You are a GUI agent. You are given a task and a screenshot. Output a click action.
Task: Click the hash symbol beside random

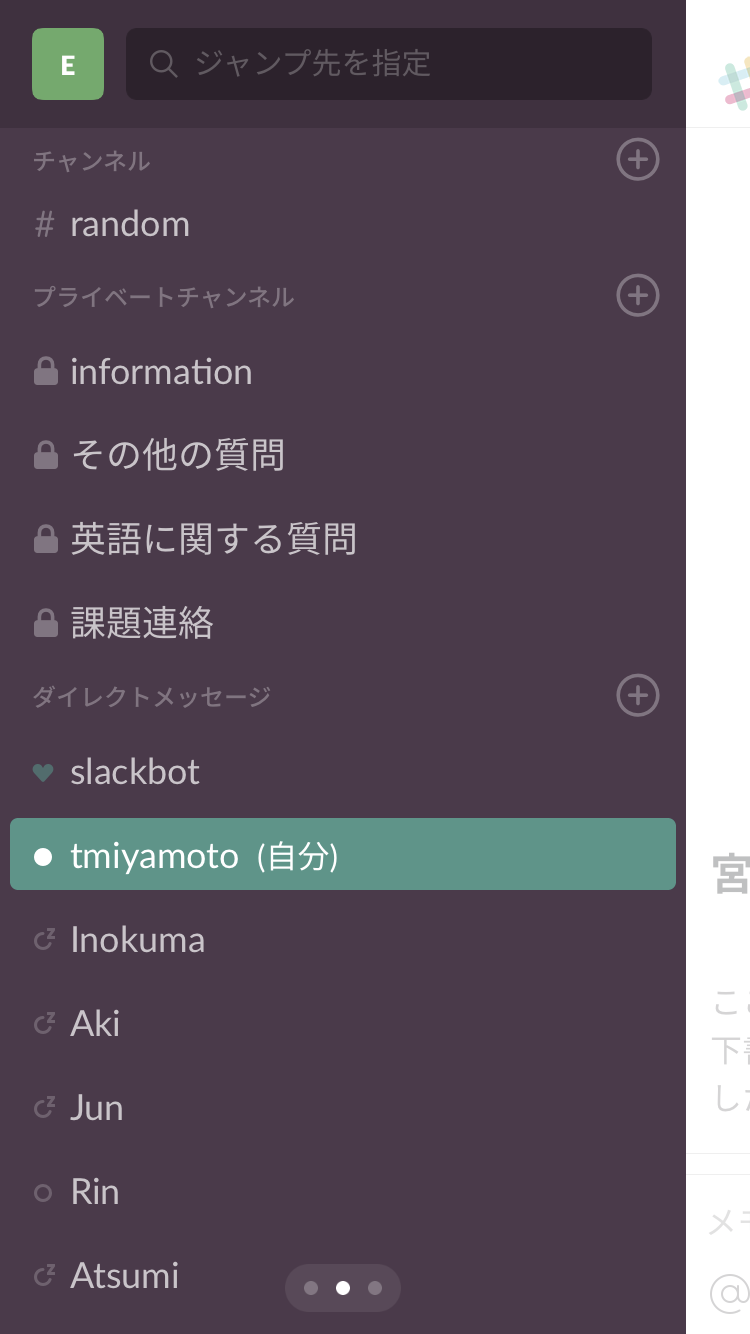click(44, 224)
